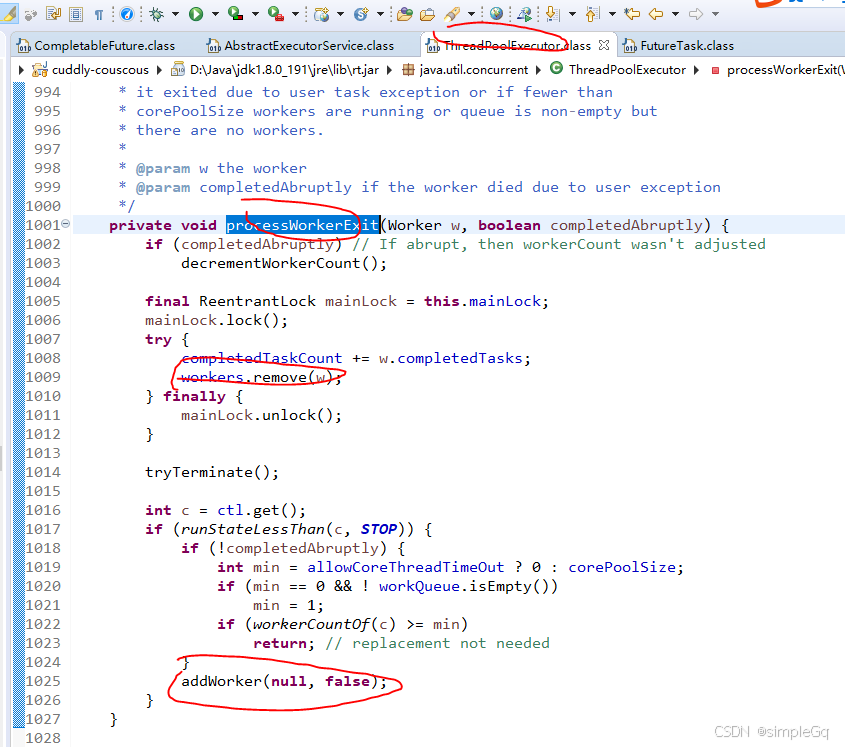The width and height of the screenshot is (845, 747).
Task: Click addWorker(null, false) on line 1025
Action: tap(284, 681)
